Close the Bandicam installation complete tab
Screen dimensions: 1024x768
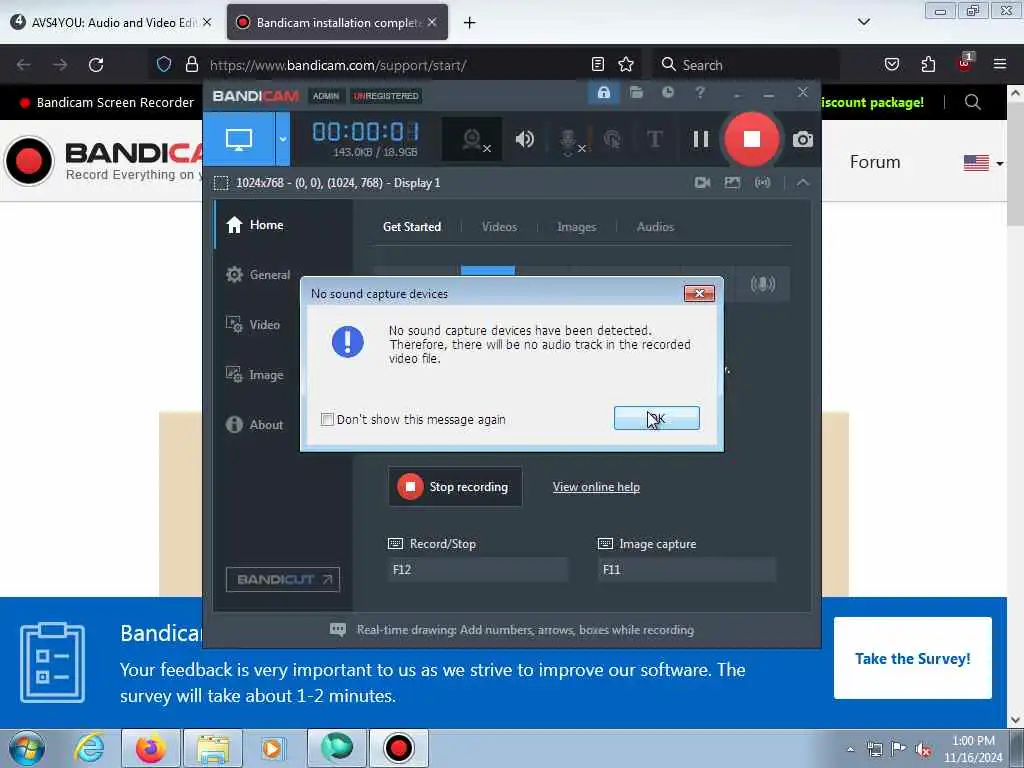(432, 22)
